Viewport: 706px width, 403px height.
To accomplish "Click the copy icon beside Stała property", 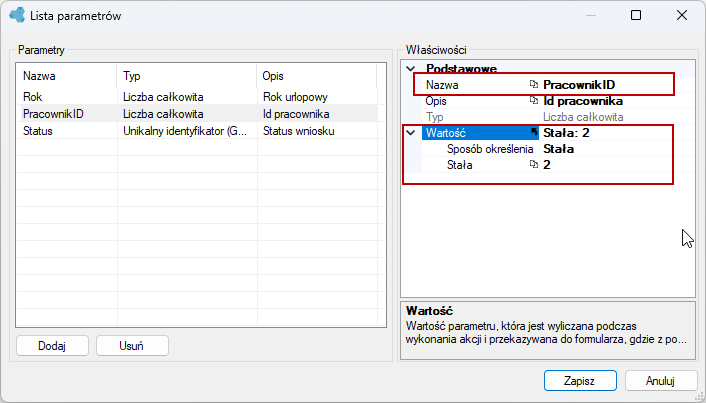I will pyautogui.click(x=534, y=165).
